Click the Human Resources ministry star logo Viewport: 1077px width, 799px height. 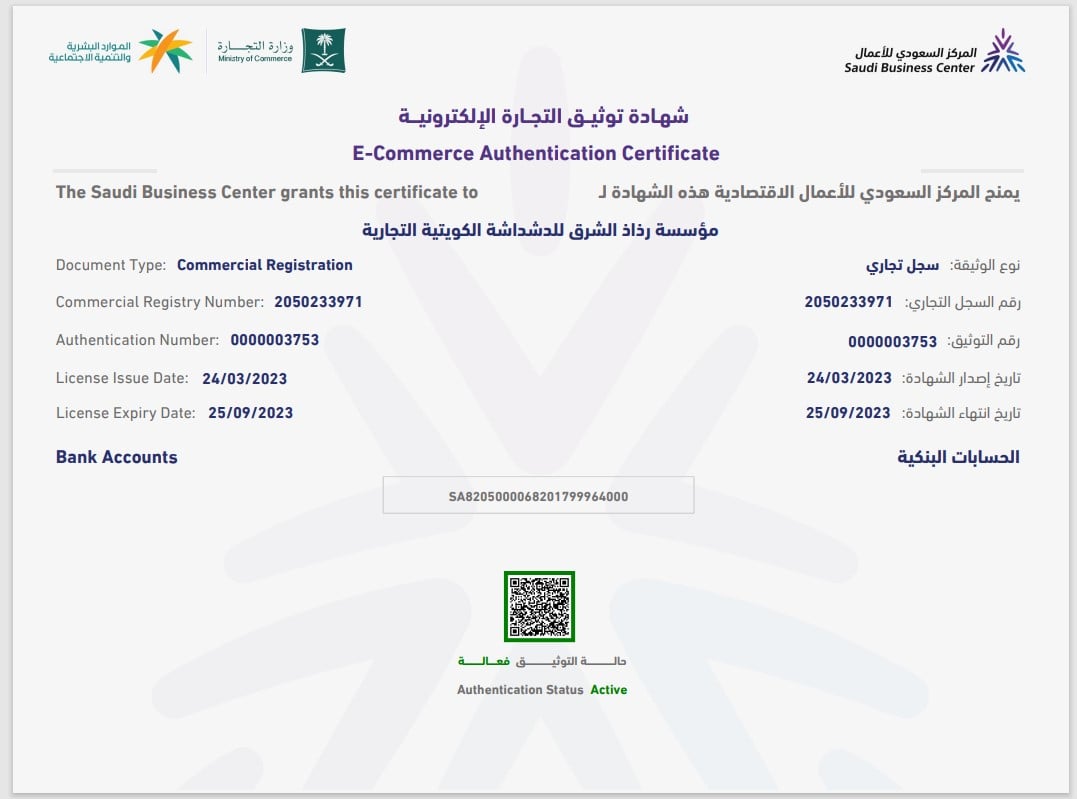click(165, 51)
